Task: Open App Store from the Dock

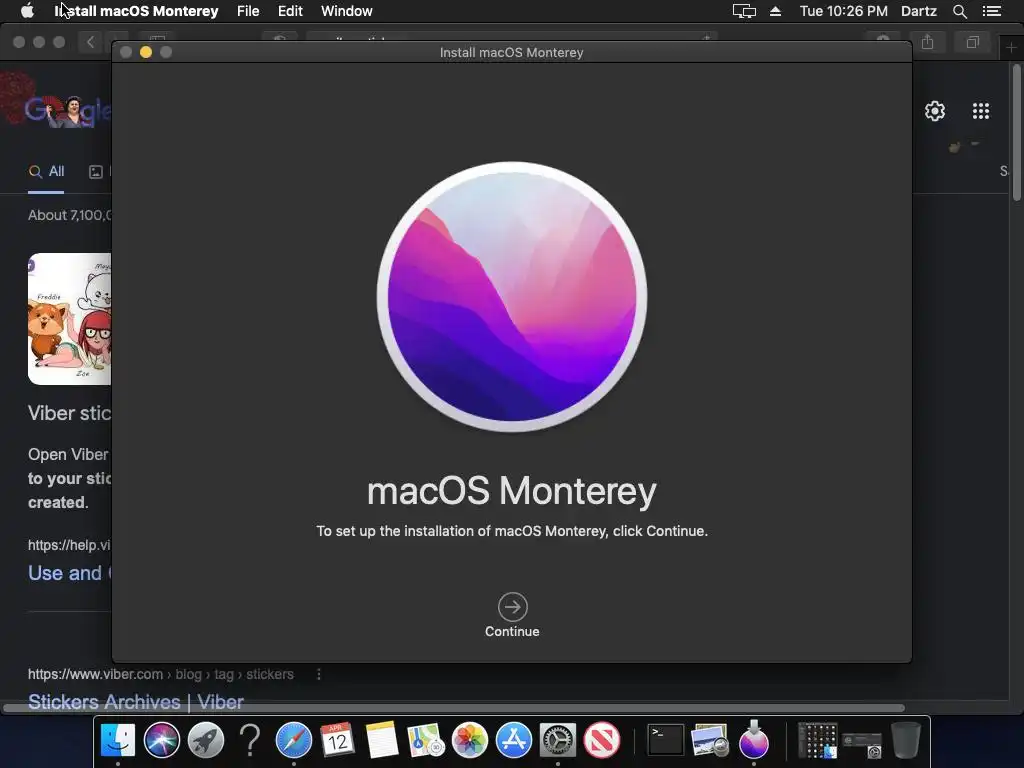Action: tap(513, 740)
